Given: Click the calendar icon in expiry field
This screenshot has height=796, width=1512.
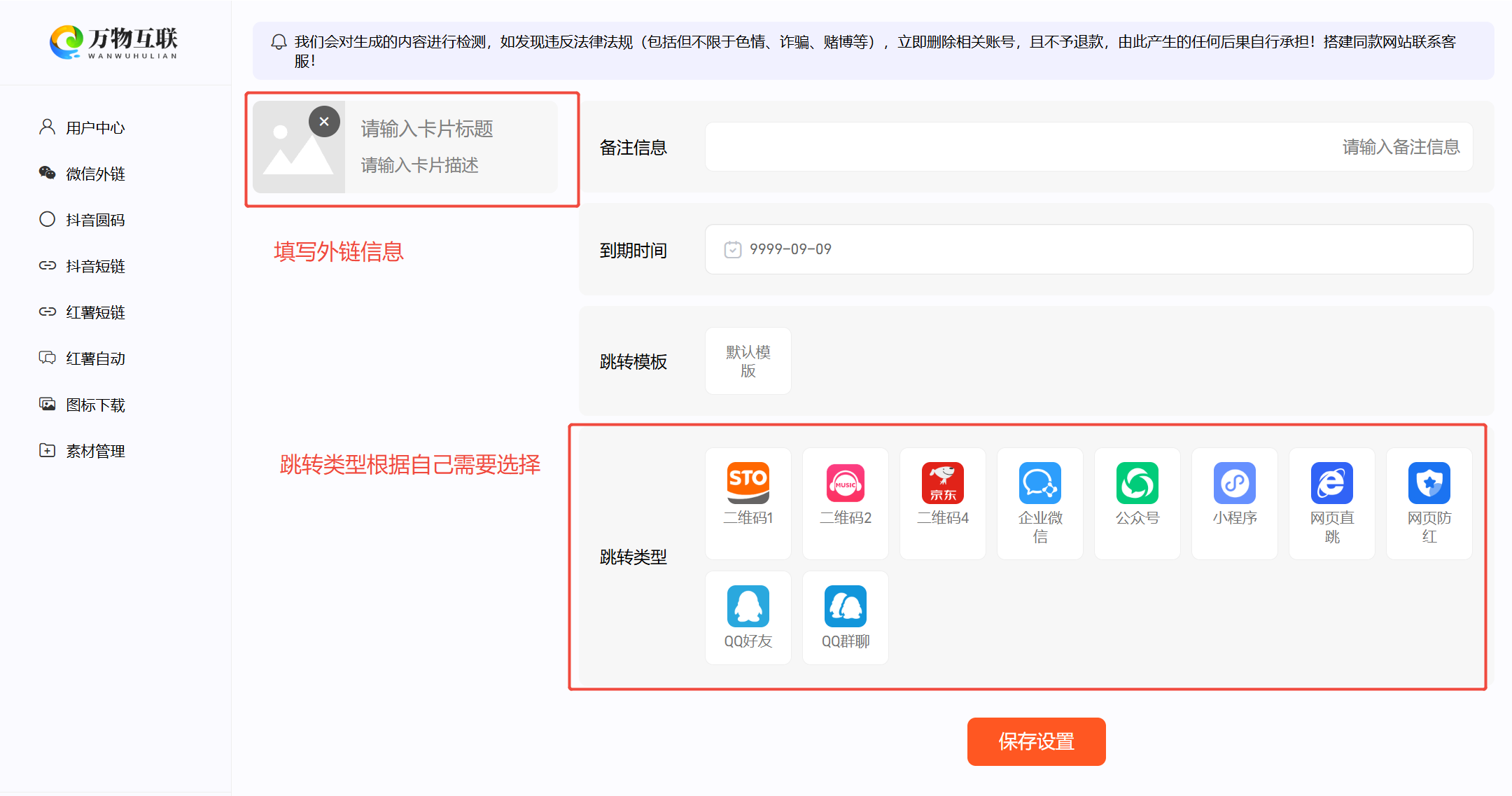Looking at the screenshot, I should click(733, 249).
